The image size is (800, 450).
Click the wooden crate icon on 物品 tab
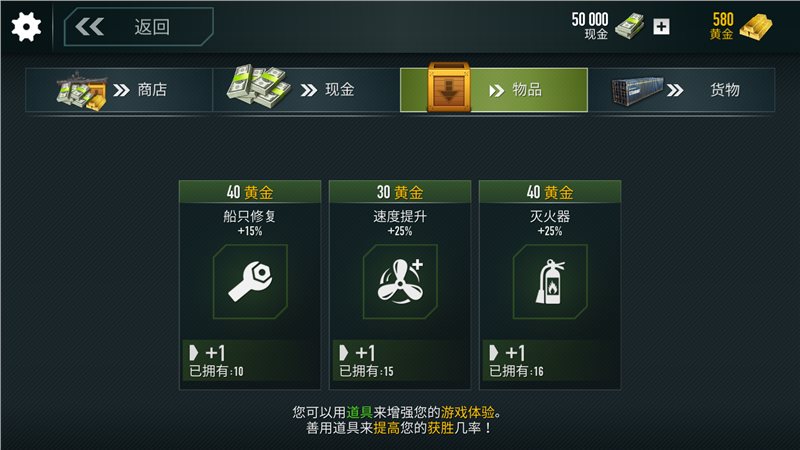click(x=448, y=87)
